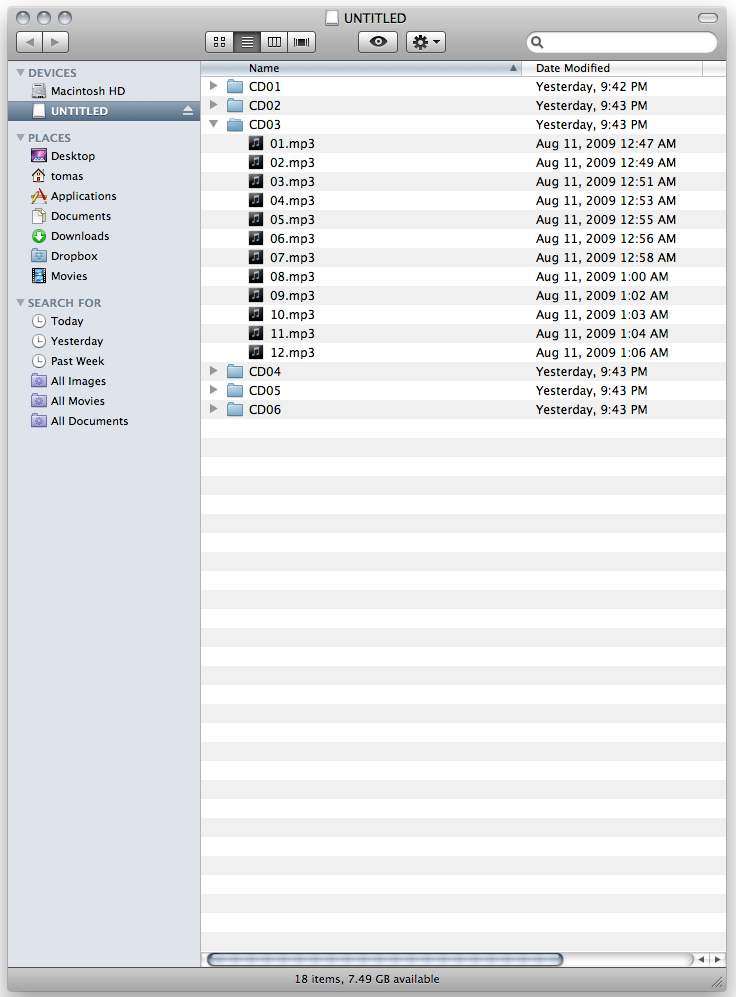Expand the CD05 folder
This screenshot has width=736, height=997.
(x=213, y=391)
